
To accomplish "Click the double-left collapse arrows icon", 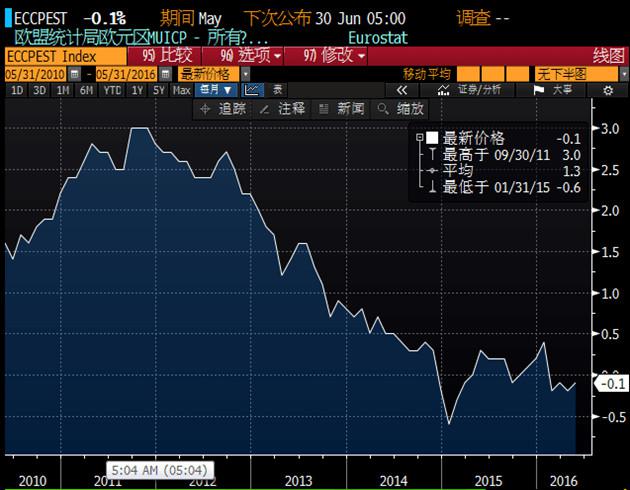I will (x=402, y=90).
